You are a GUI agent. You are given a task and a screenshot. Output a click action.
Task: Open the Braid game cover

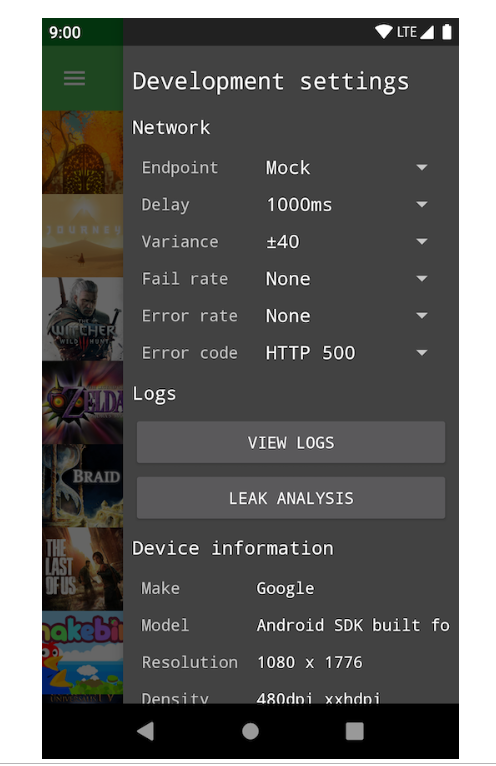[x=83, y=486]
